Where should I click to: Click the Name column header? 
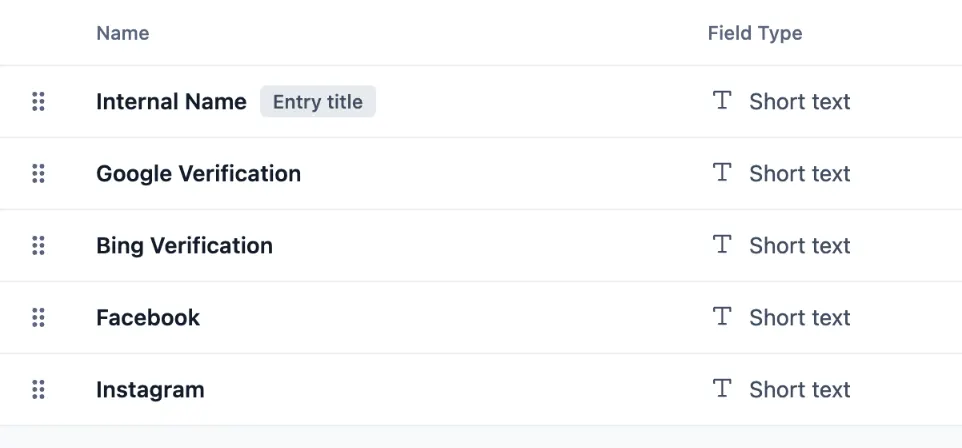(x=123, y=33)
